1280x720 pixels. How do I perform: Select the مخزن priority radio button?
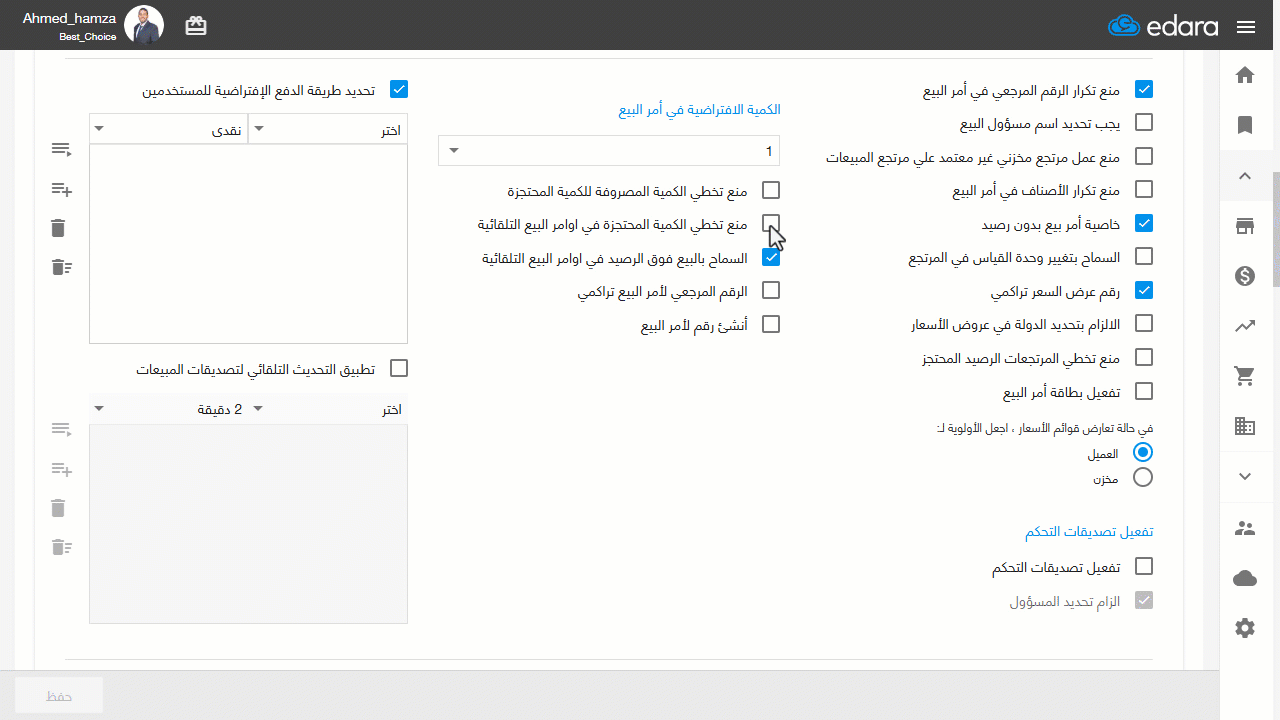[x=1143, y=478]
